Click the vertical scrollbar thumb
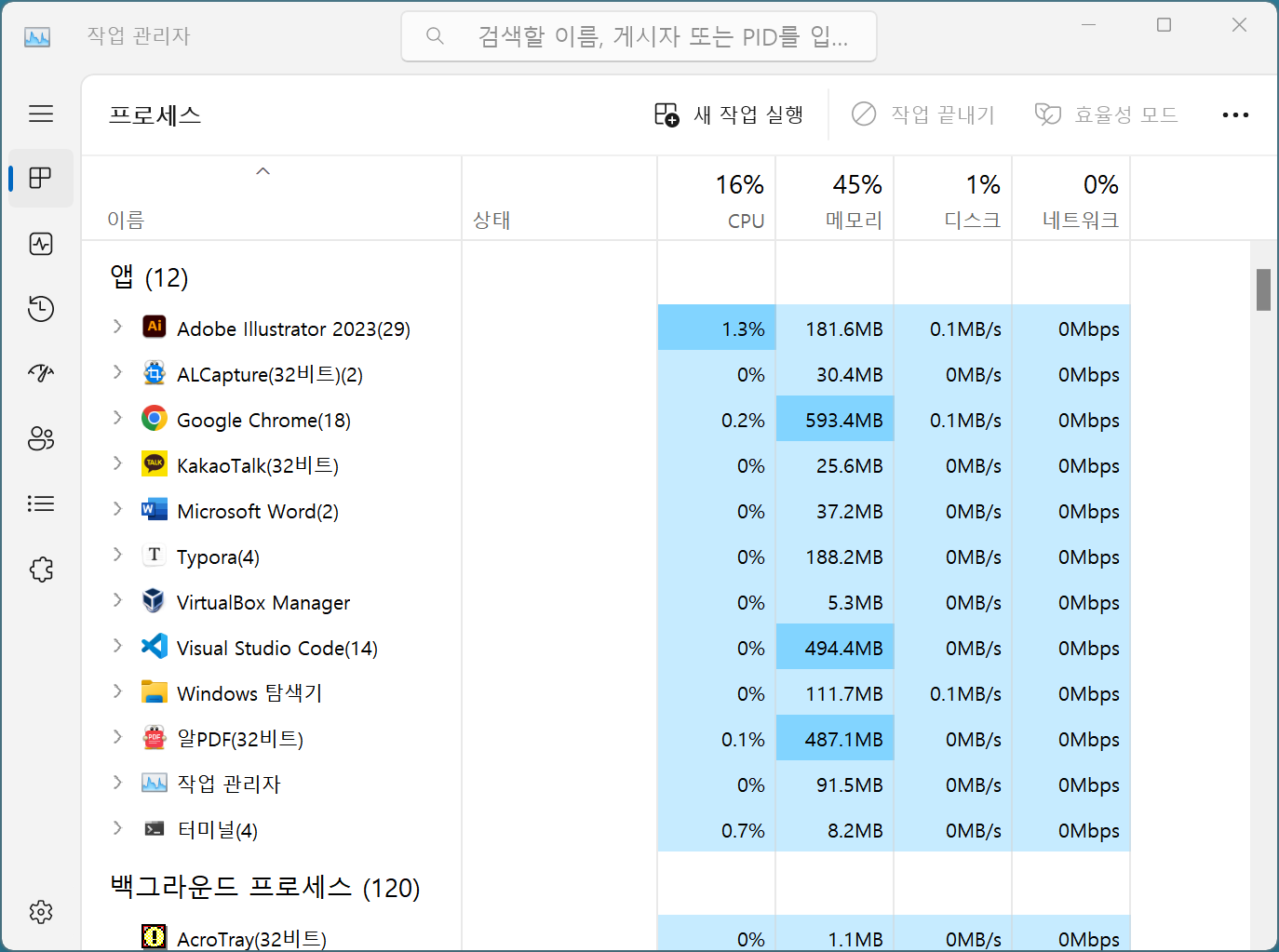This screenshot has width=1279, height=952. click(1263, 289)
